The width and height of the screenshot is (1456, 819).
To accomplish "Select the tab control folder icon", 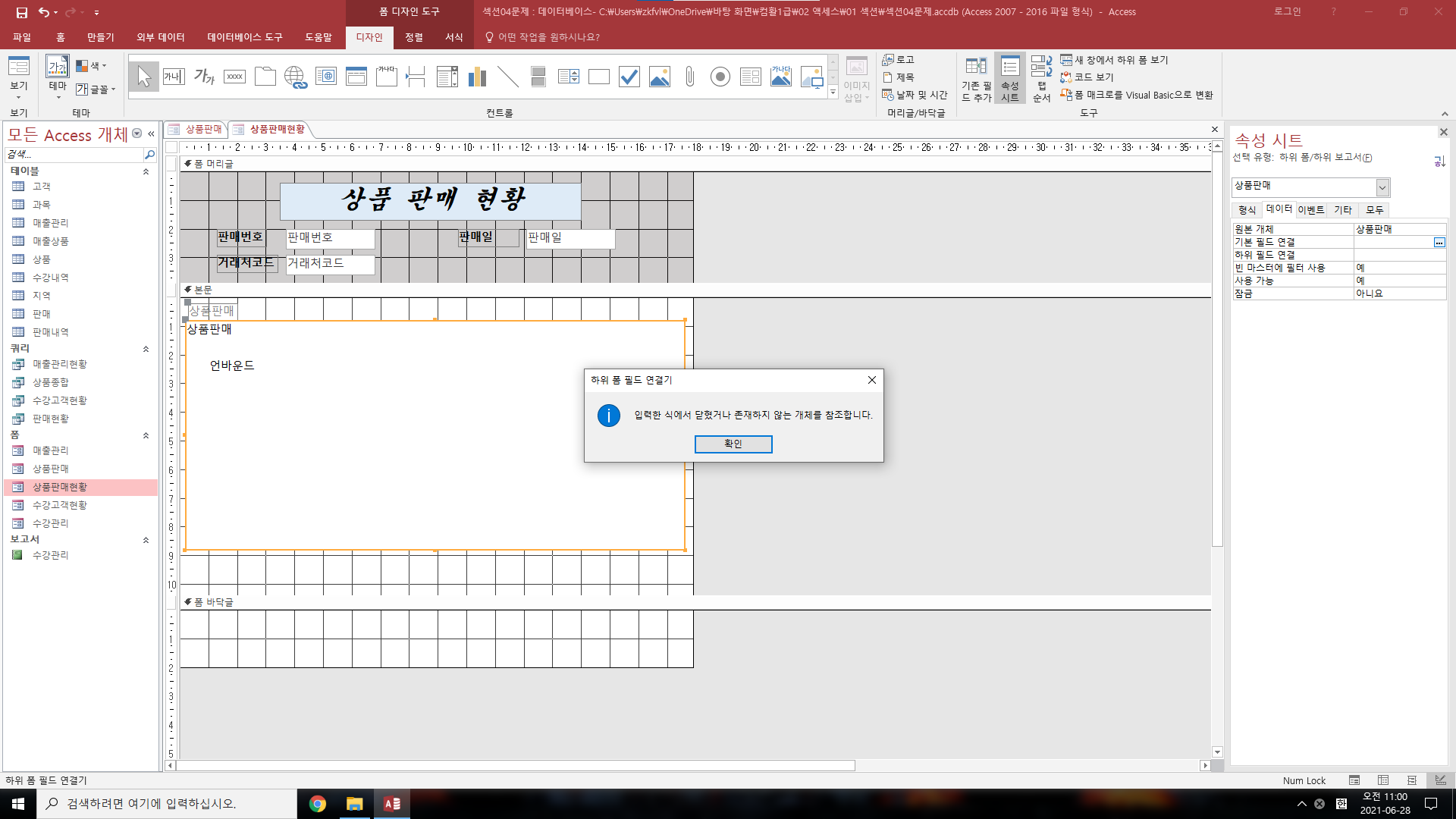I will (x=265, y=77).
